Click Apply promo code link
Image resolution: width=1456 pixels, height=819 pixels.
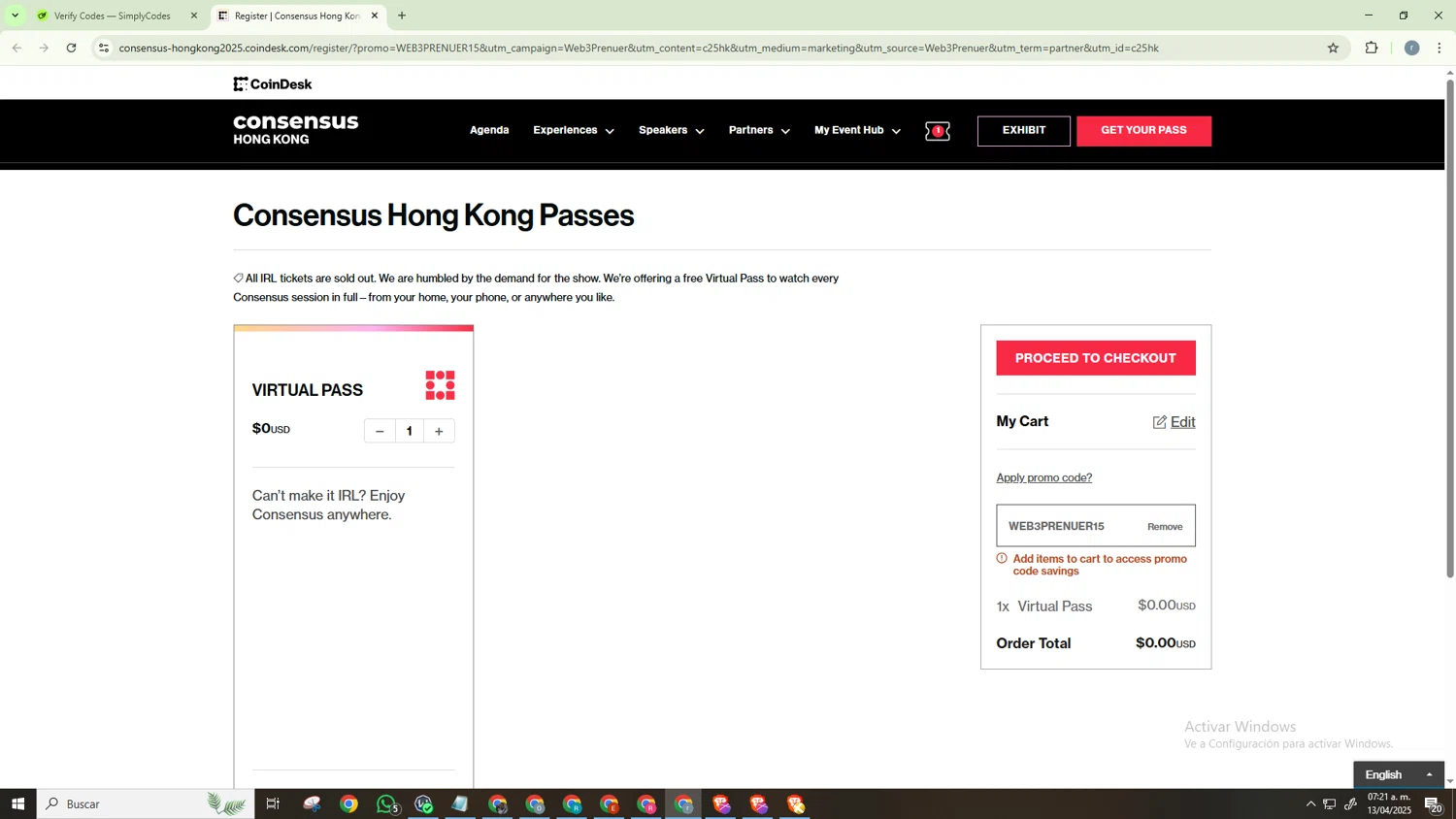(1044, 477)
